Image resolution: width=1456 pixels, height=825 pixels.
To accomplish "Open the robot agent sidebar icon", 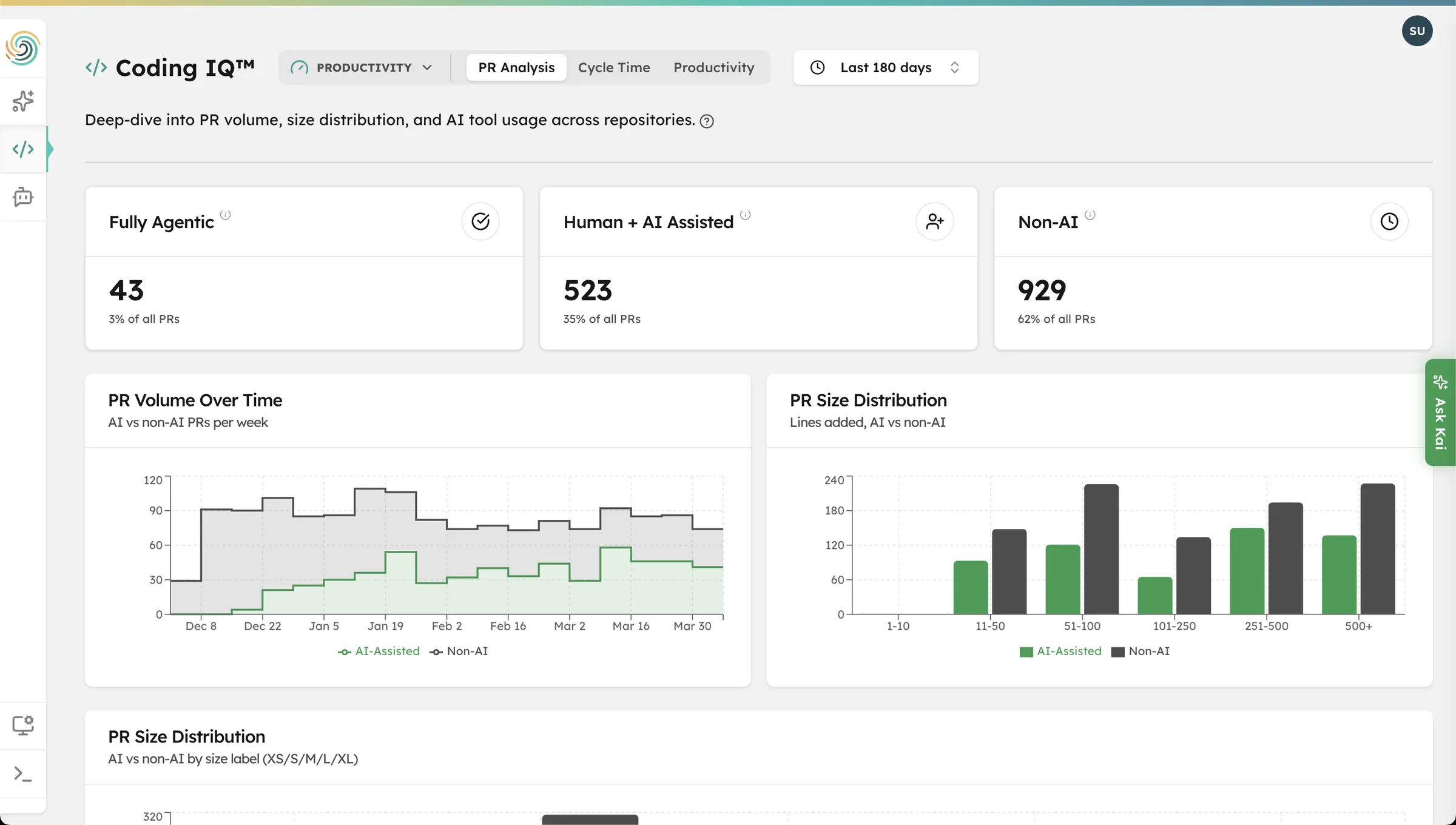I will [23, 197].
